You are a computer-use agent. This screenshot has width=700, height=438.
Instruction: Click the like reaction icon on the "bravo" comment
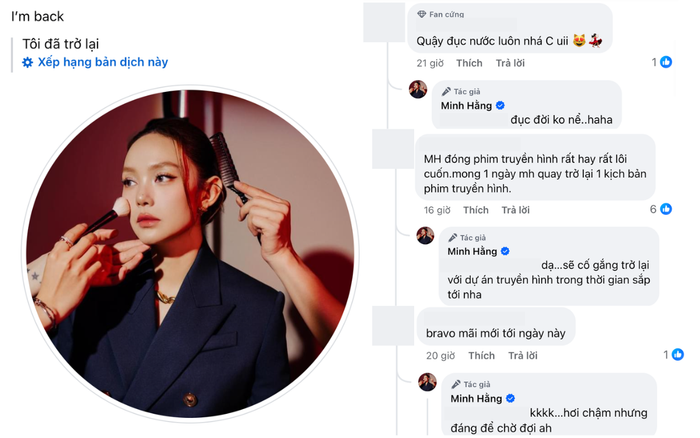[x=678, y=355]
